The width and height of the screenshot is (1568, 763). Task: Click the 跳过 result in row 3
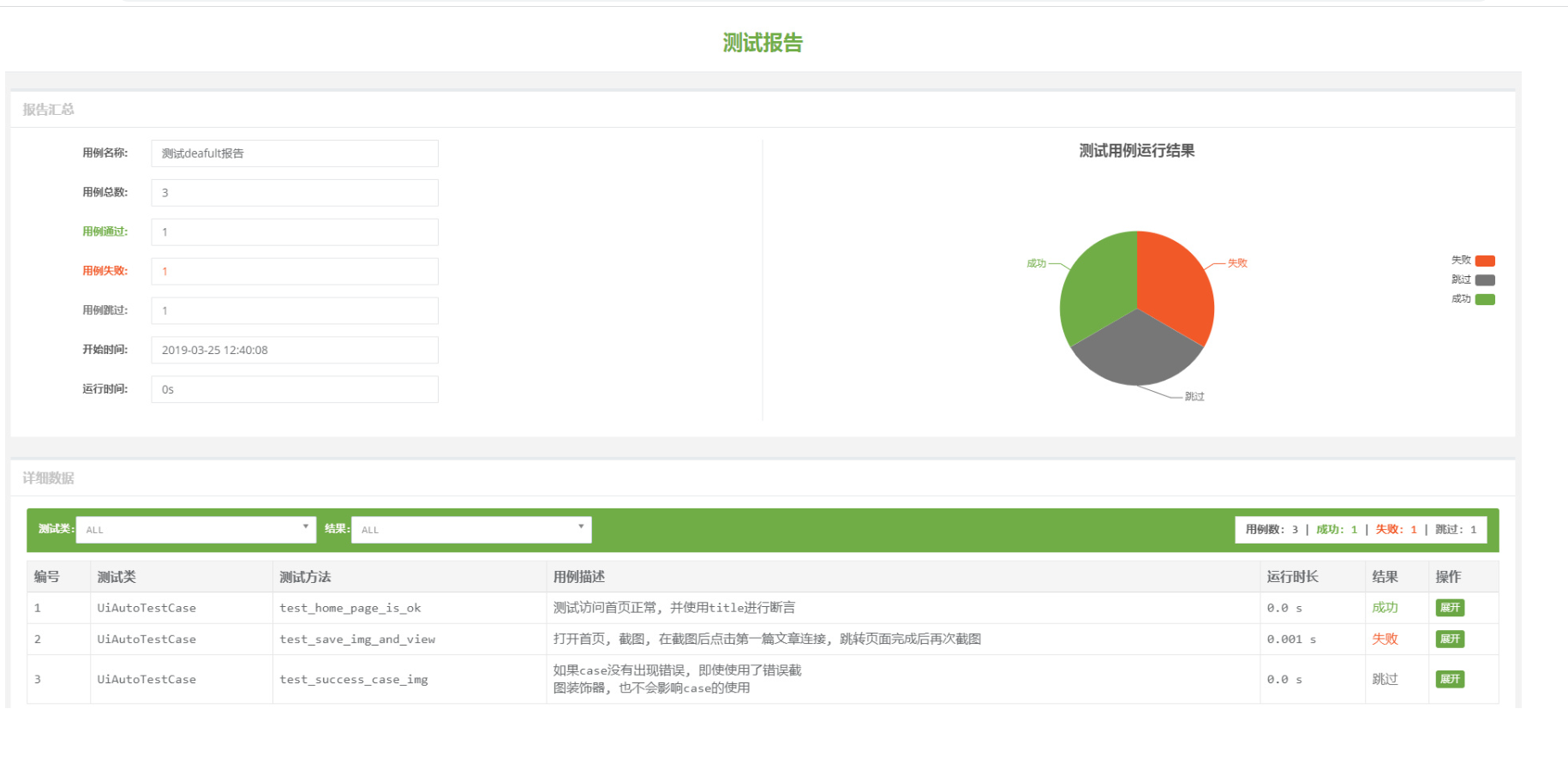(x=1385, y=679)
